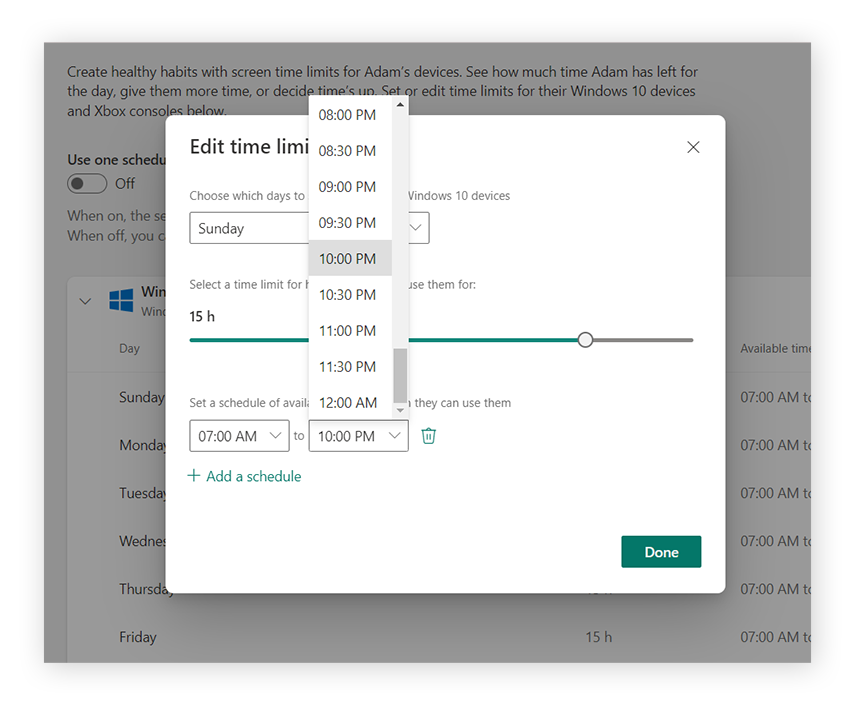Select 12:00 AM from the time list
Viewport: 855px width, 706px height.
[348, 402]
